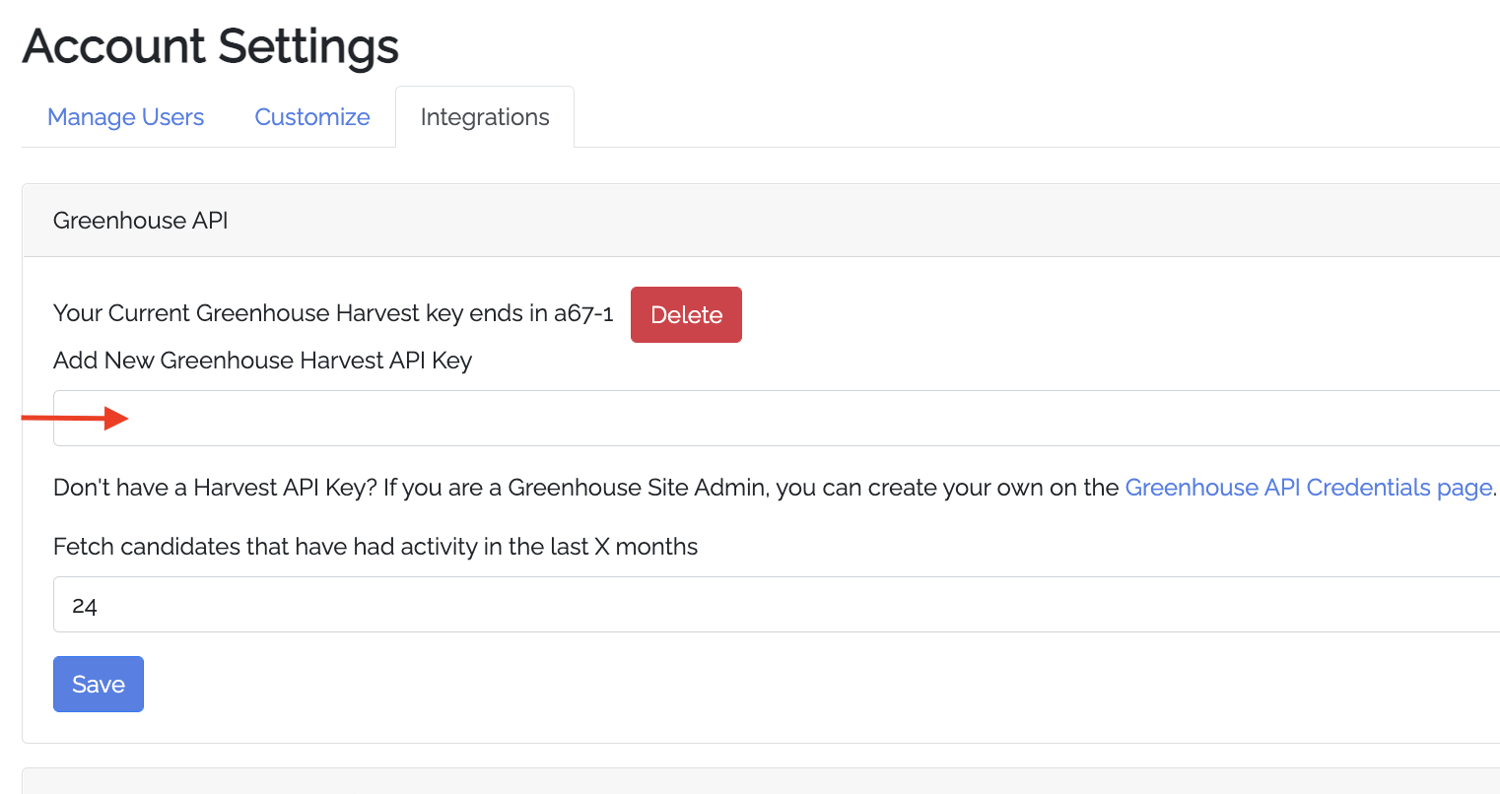This screenshot has height=794, width=1500.
Task: Switch to the Manage Users tab
Action: click(125, 117)
